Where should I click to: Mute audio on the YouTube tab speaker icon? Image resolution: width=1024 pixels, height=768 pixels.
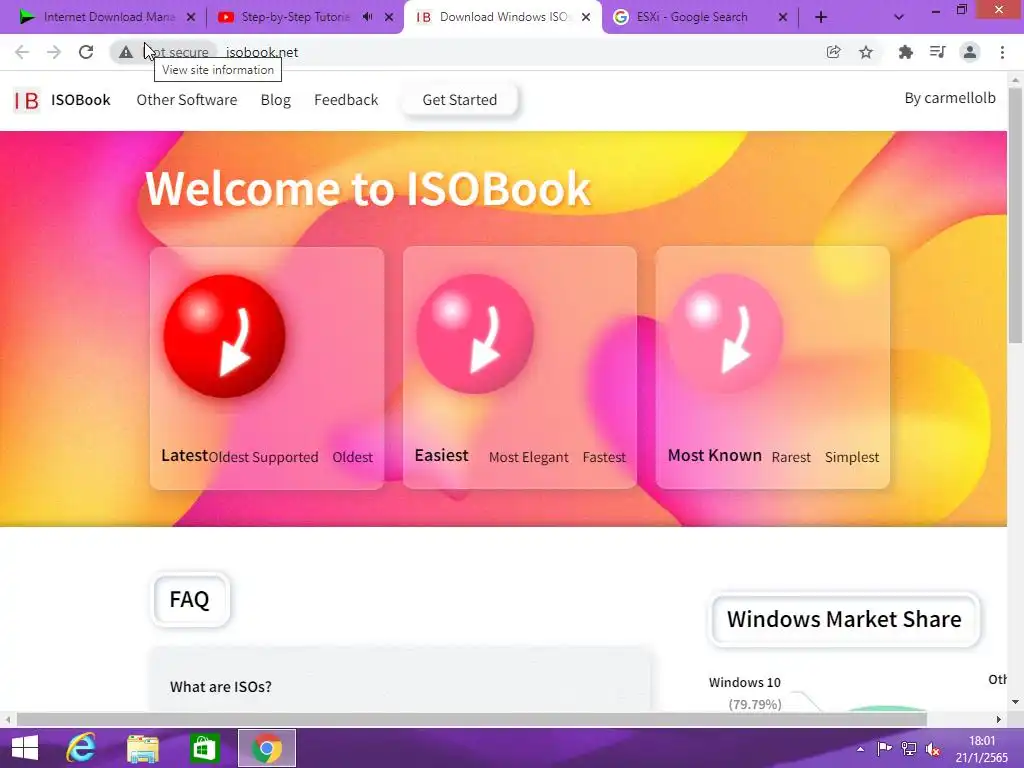(x=368, y=17)
